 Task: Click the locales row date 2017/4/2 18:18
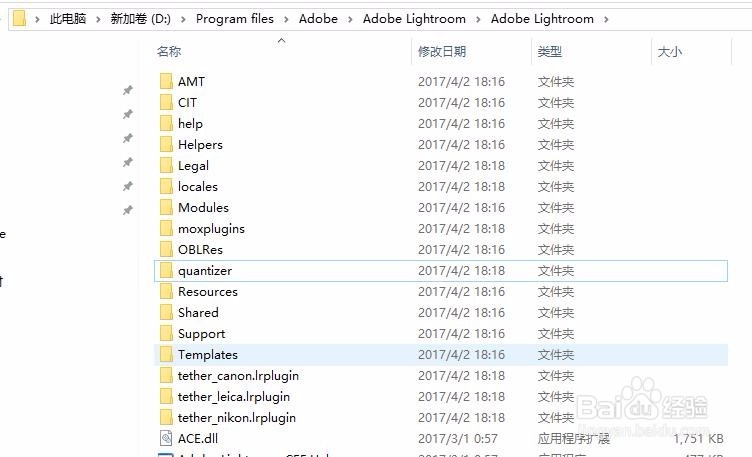click(461, 187)
